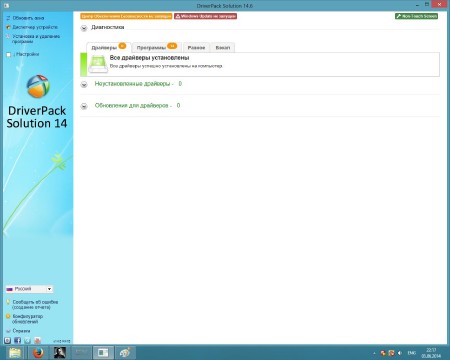Click the DriverPack Solution globe logo
This screenshot has width=450, height=360.
pos(38,87)
